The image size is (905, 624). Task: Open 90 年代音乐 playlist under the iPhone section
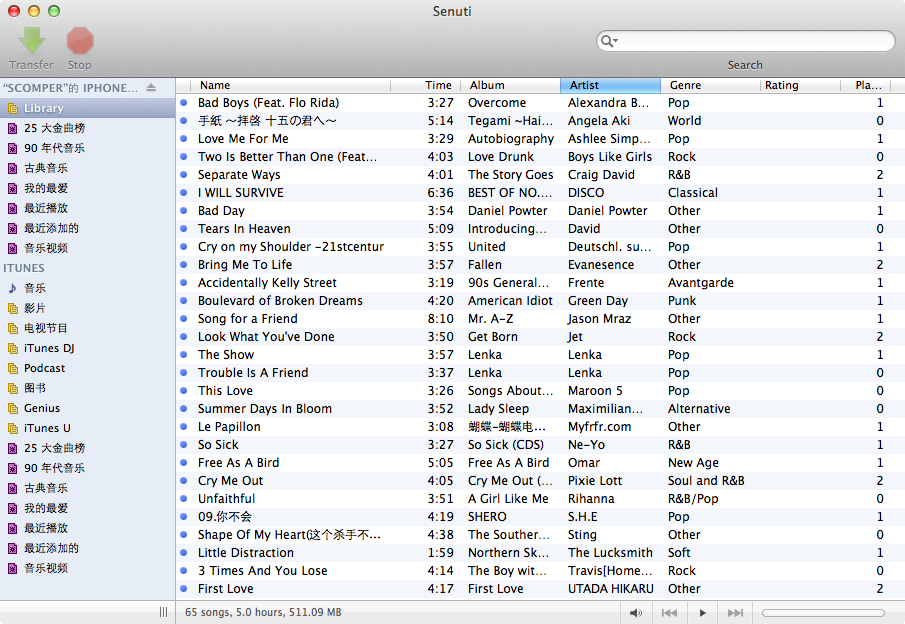pyautogui.click(x=87, y=148)
